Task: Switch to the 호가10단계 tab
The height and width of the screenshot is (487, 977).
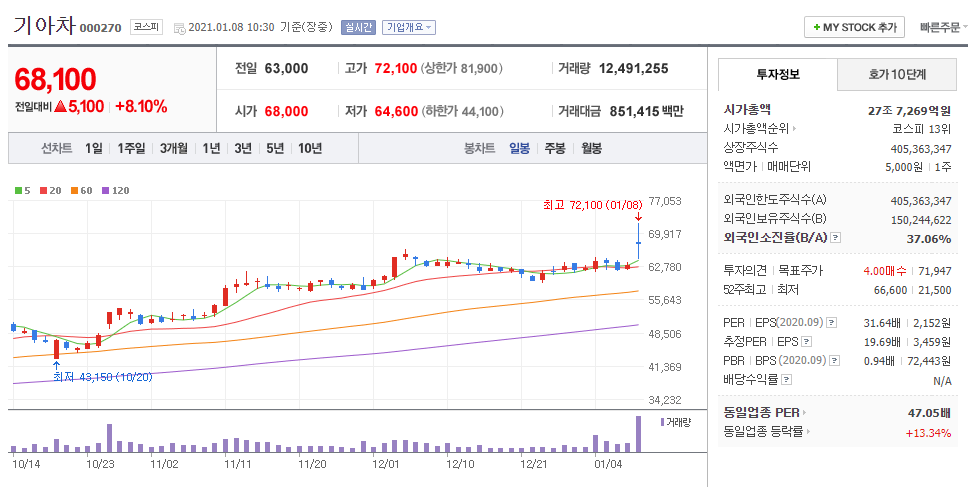Action: point(897,75)
